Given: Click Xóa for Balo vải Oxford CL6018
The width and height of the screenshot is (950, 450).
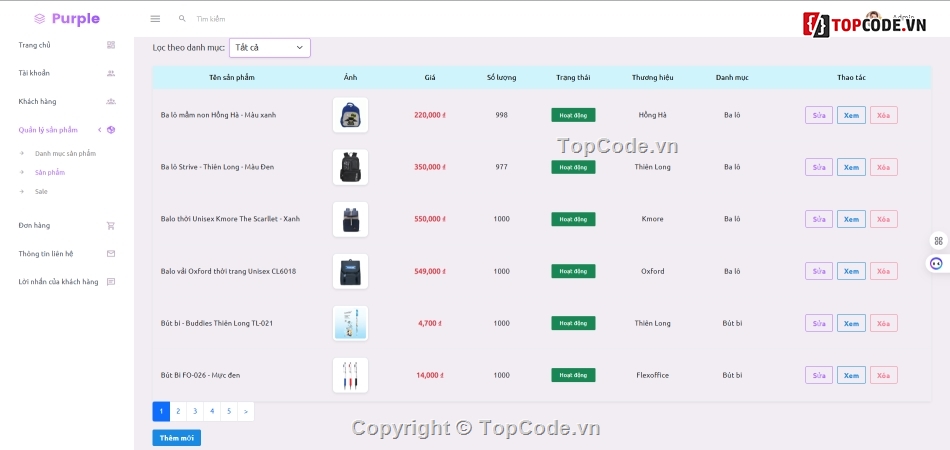Looking at the screenshot, I should pos(883,271).
